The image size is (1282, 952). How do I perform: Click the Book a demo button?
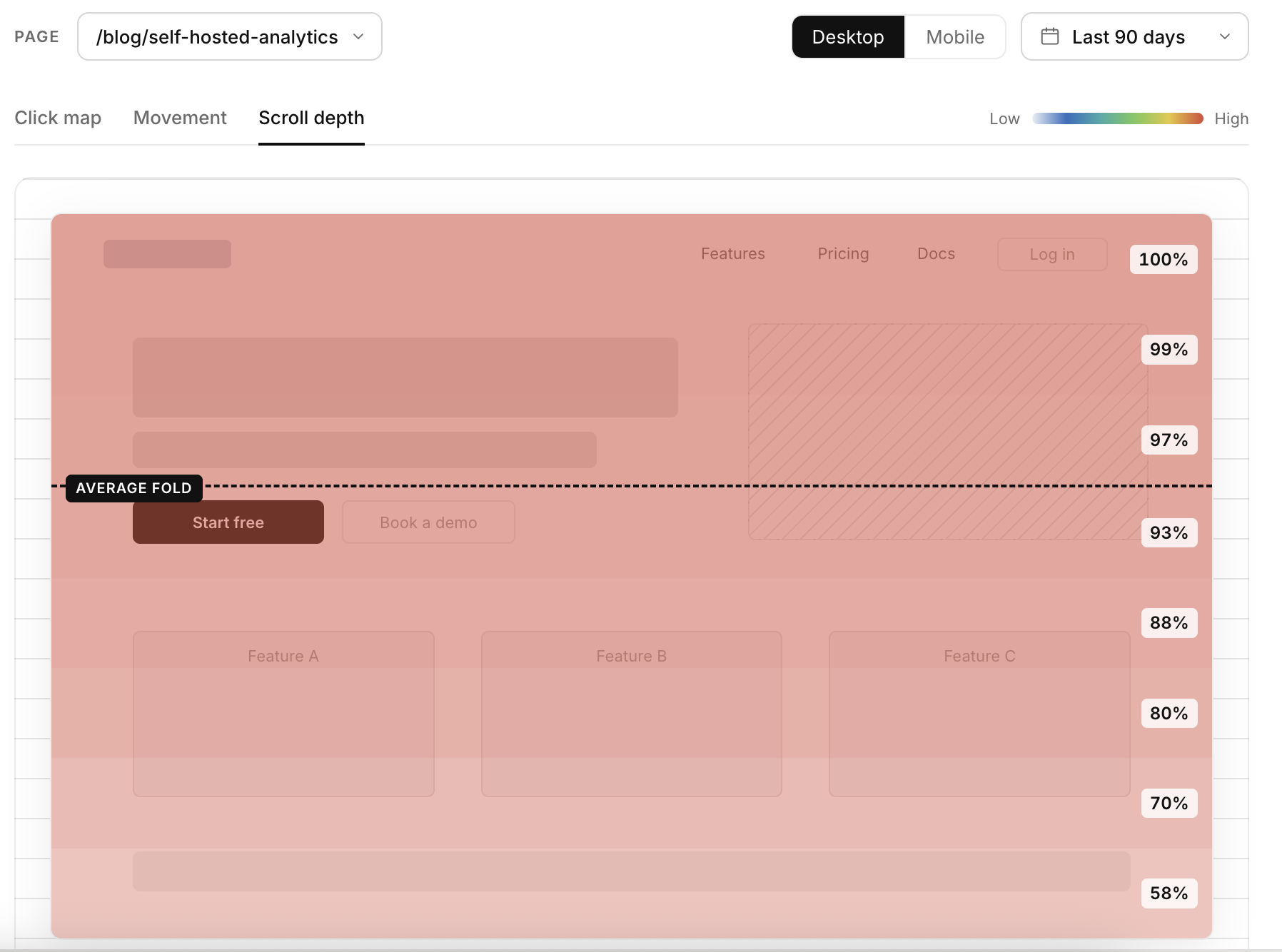tap(428, 522)
